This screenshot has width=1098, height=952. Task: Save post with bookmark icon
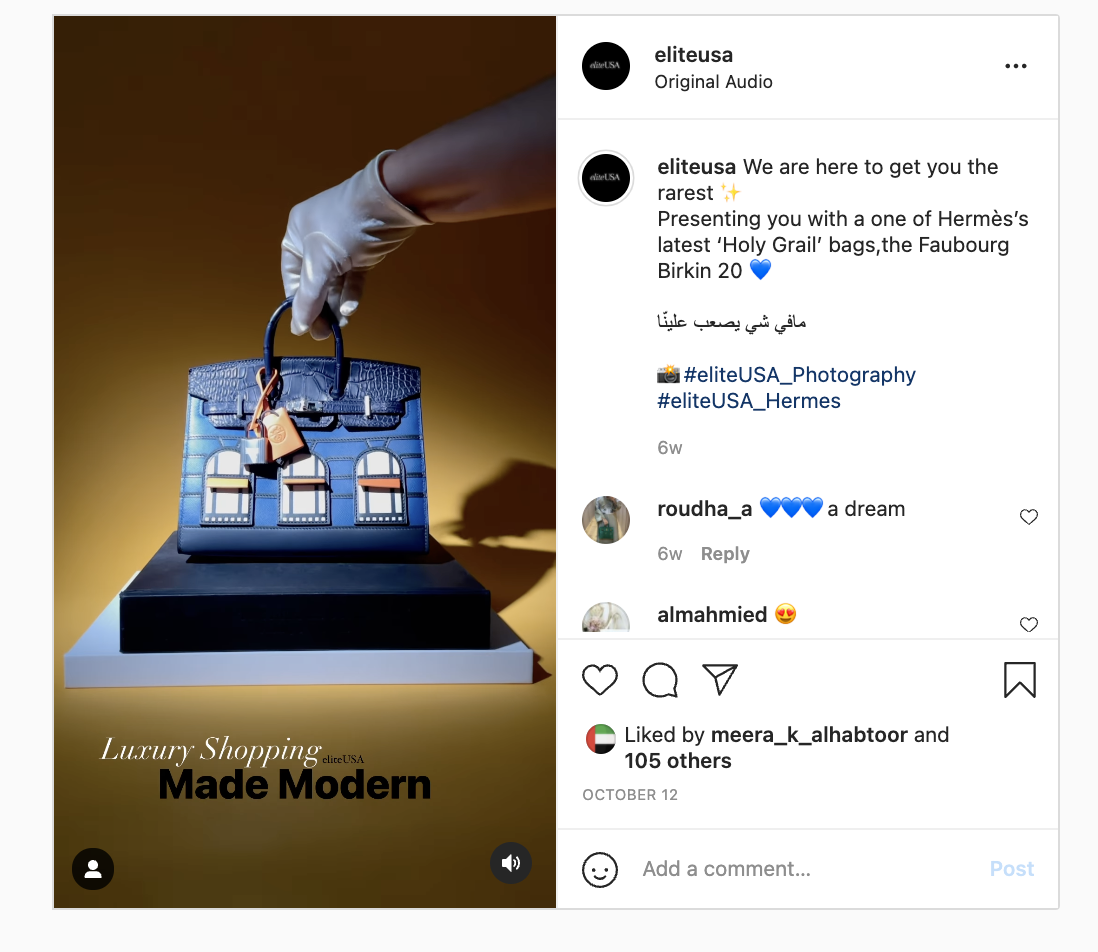coord(1020,680)
